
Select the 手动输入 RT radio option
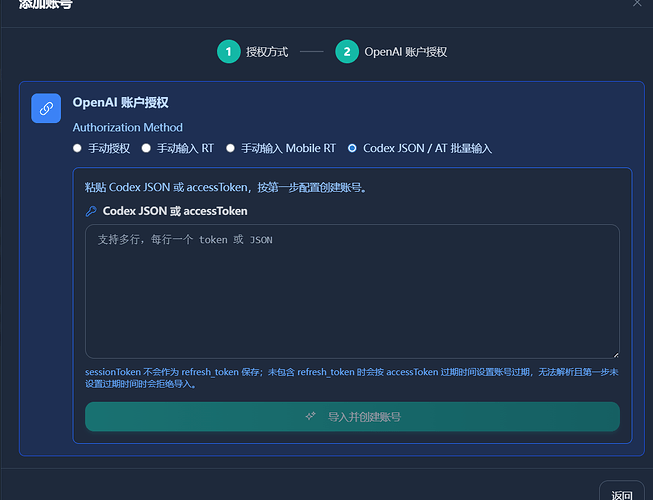(x=146, y=148)
